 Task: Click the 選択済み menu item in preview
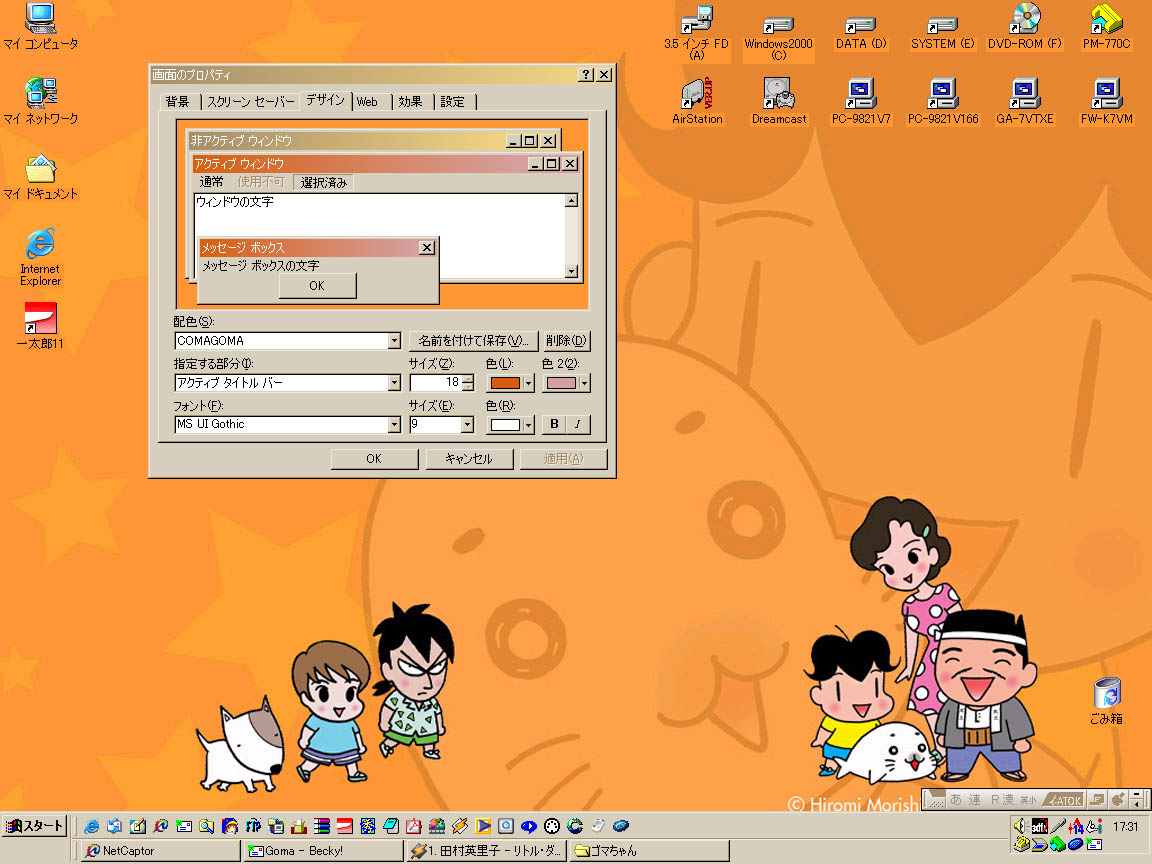(x=323, y=182)
